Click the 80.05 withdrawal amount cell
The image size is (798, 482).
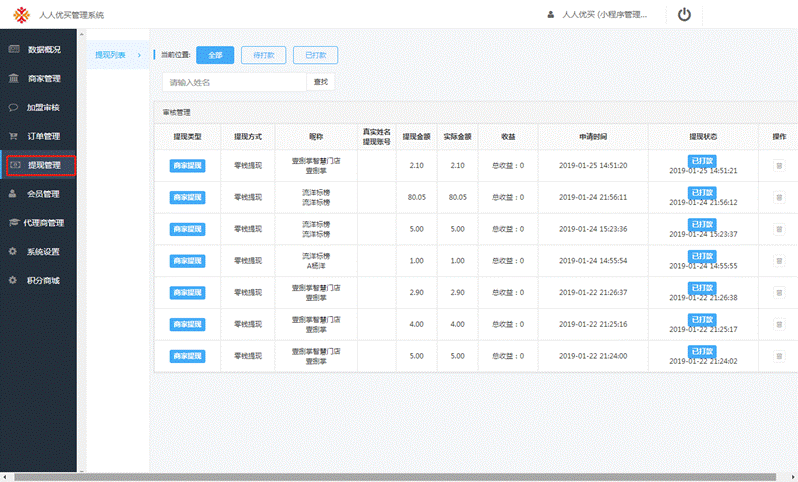tap(416, 197)
